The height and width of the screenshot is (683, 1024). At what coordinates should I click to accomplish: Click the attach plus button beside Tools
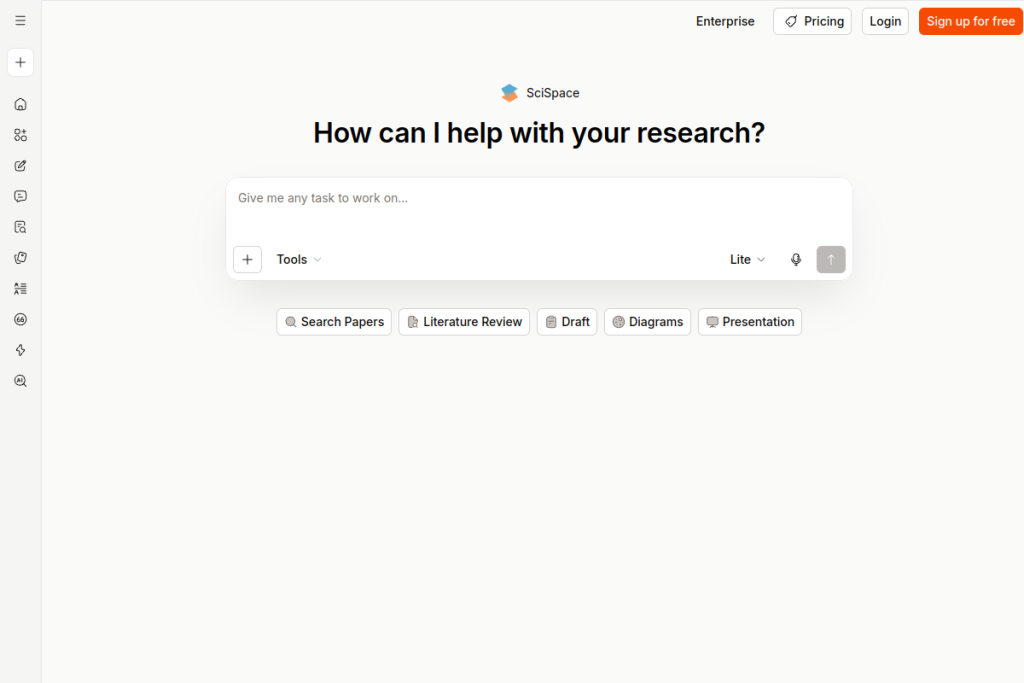248,260
